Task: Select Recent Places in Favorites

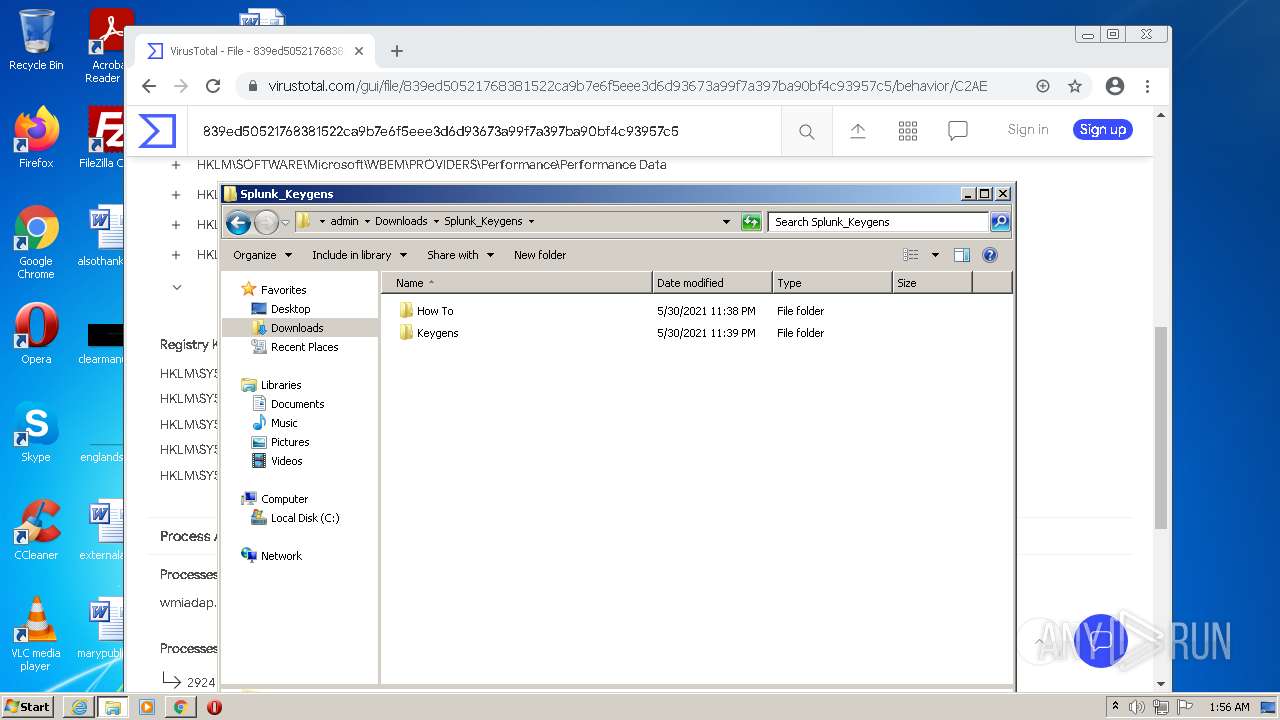Action: (x=304, y=347)
